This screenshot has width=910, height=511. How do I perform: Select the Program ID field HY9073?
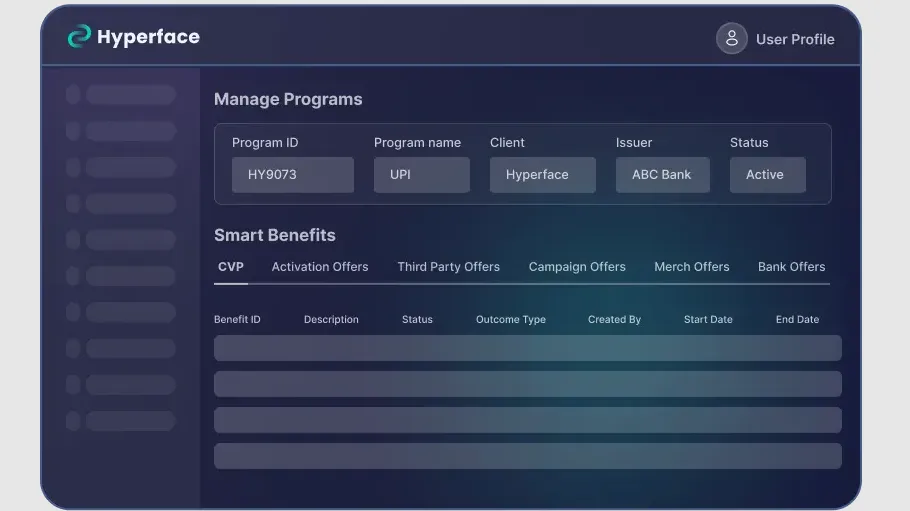click(293, 175)
